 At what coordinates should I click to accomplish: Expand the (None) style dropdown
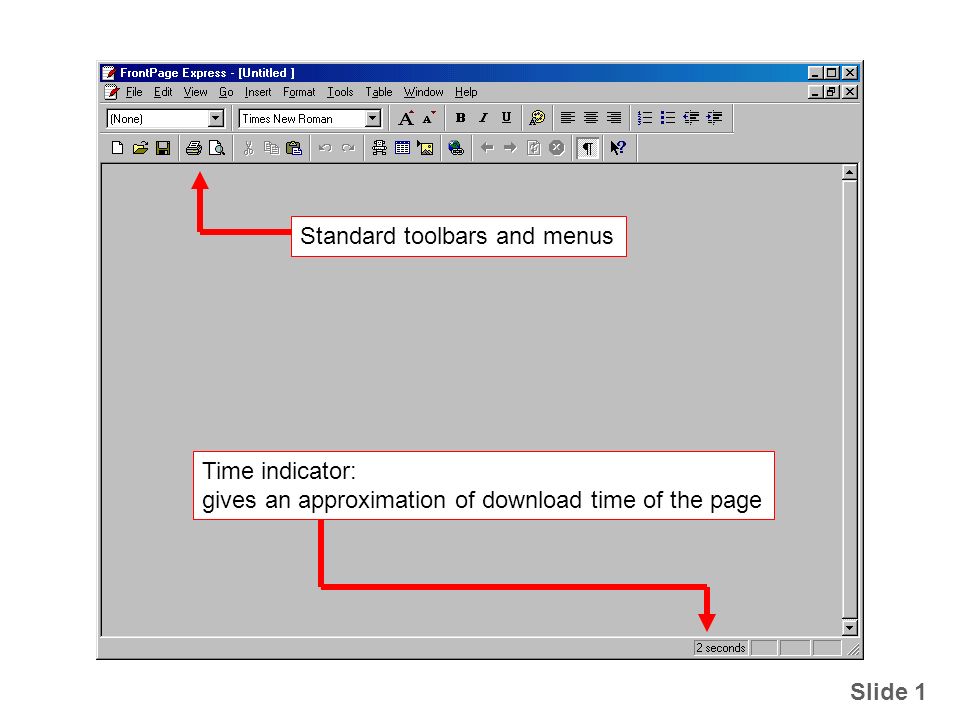pyautogui.click(x=216, y=118)
